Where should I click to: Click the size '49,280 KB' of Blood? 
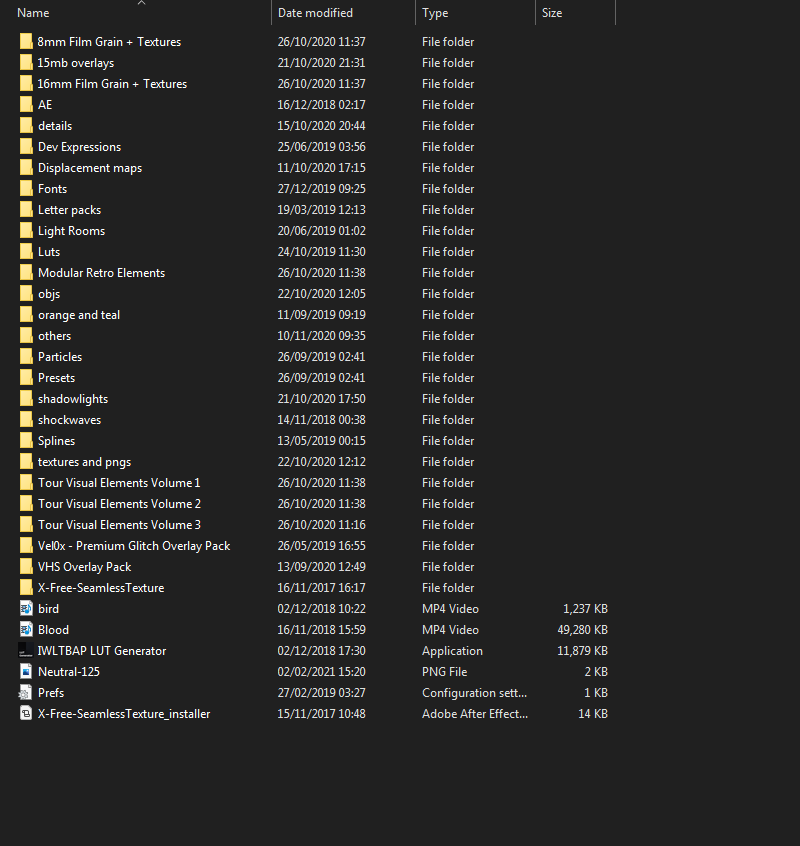pos(582,630)
